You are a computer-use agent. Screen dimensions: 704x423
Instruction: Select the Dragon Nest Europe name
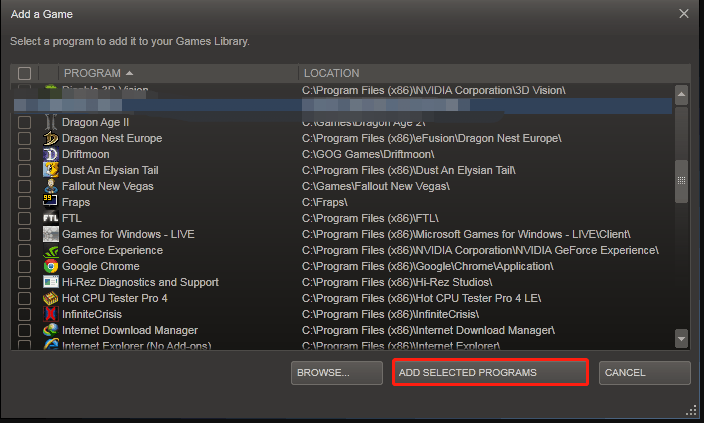(x=112, y=138)
